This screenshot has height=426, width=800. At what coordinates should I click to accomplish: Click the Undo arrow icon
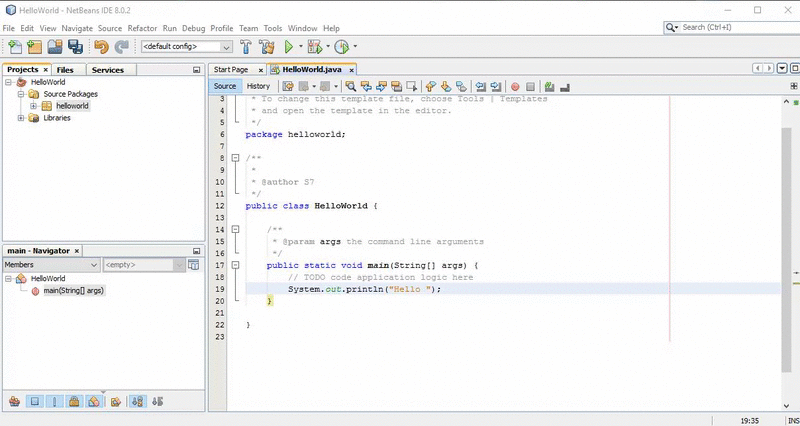click(x=102, y=47)
